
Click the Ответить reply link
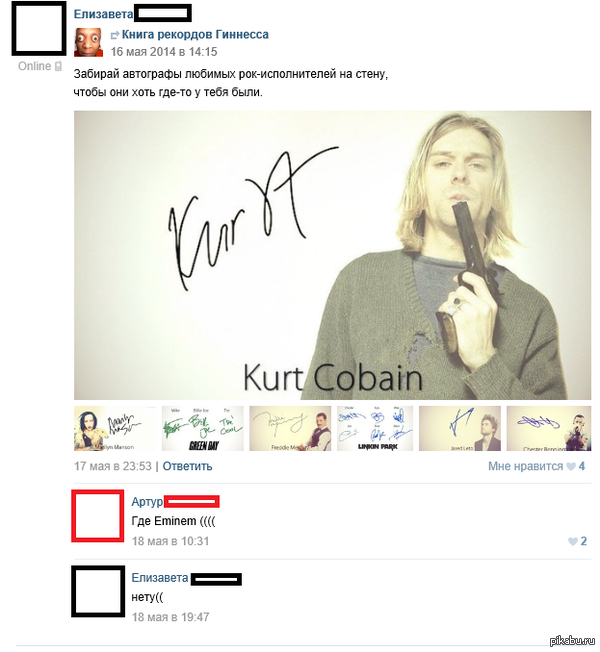(187, 466)
